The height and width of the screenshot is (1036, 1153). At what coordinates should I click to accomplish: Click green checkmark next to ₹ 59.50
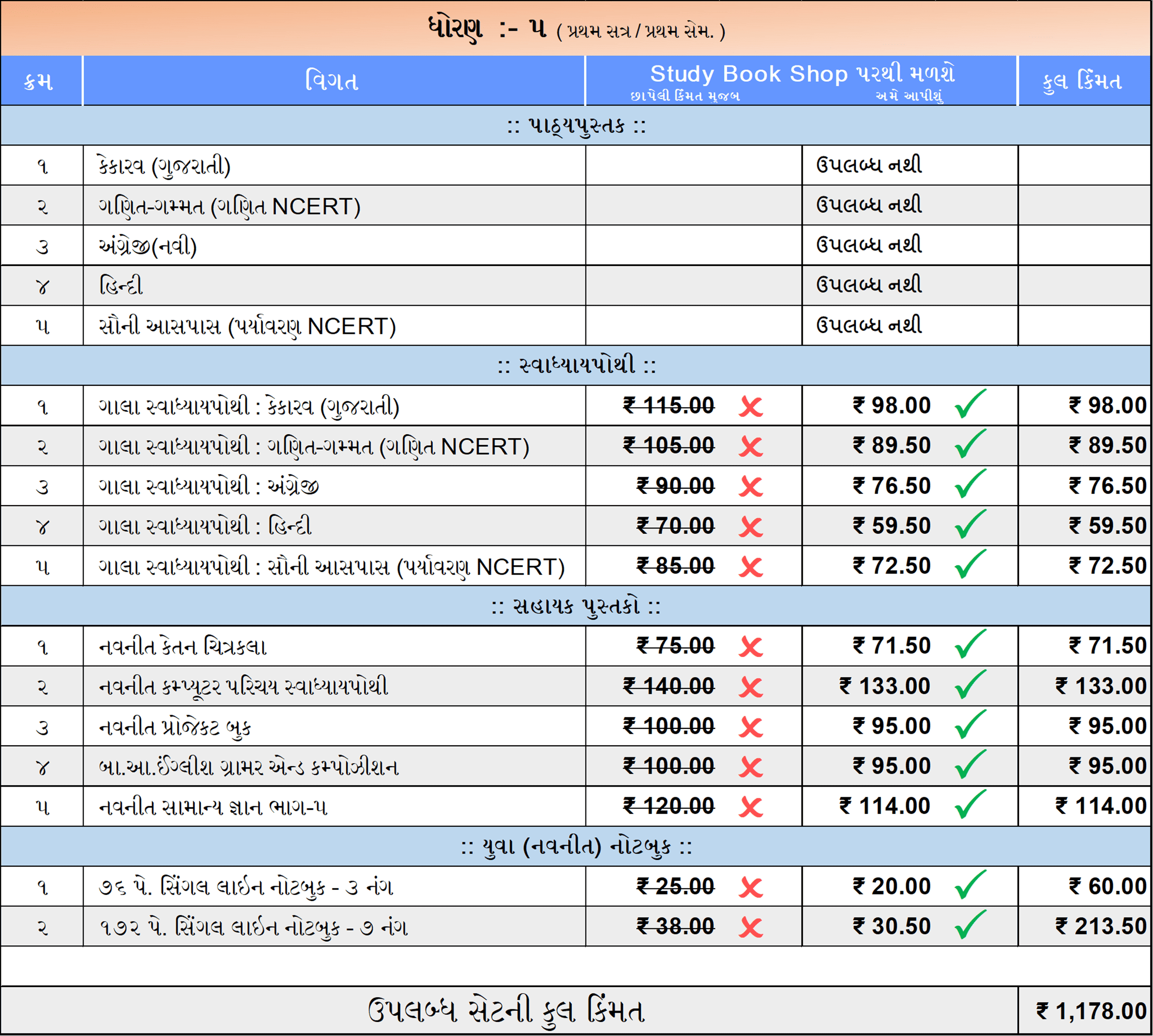pyautogui.click(x=970, y=524)
